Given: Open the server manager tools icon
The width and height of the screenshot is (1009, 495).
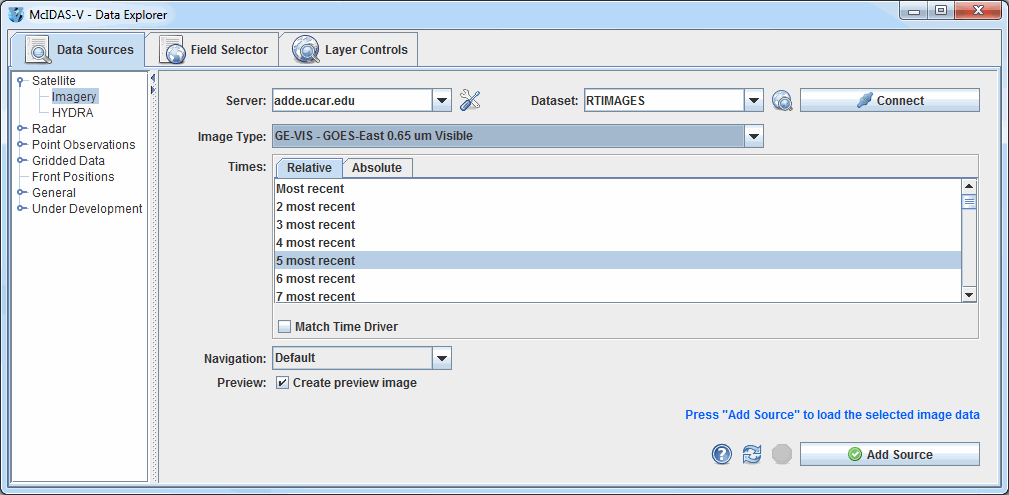Looking at the screenshot, I should pyautogui.click(x=470, y=100).
